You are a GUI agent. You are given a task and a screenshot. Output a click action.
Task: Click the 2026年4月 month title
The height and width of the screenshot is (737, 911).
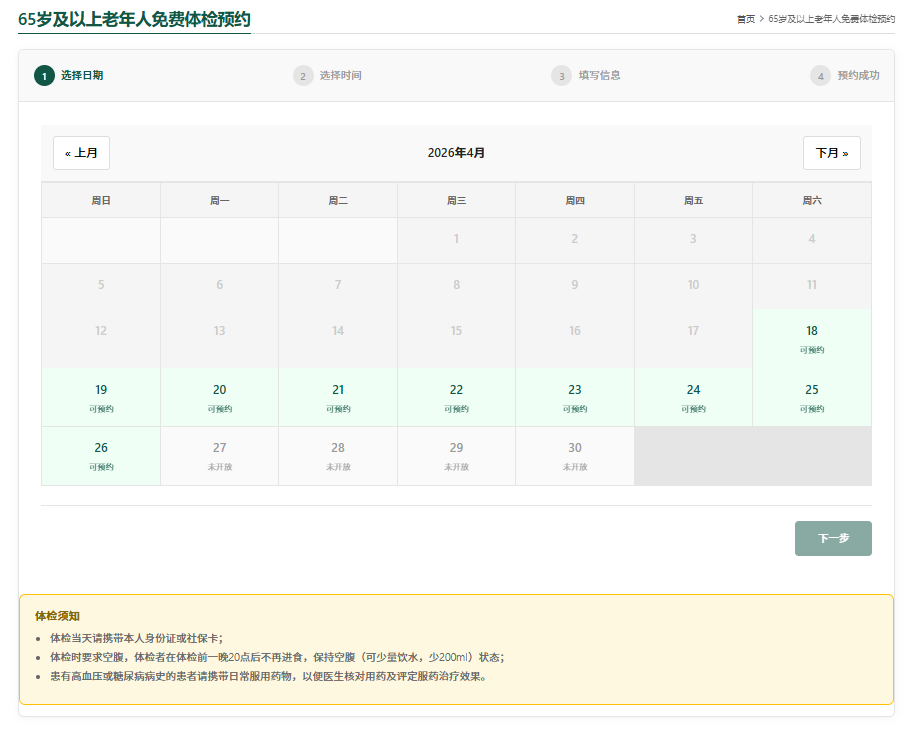(456, 153)
